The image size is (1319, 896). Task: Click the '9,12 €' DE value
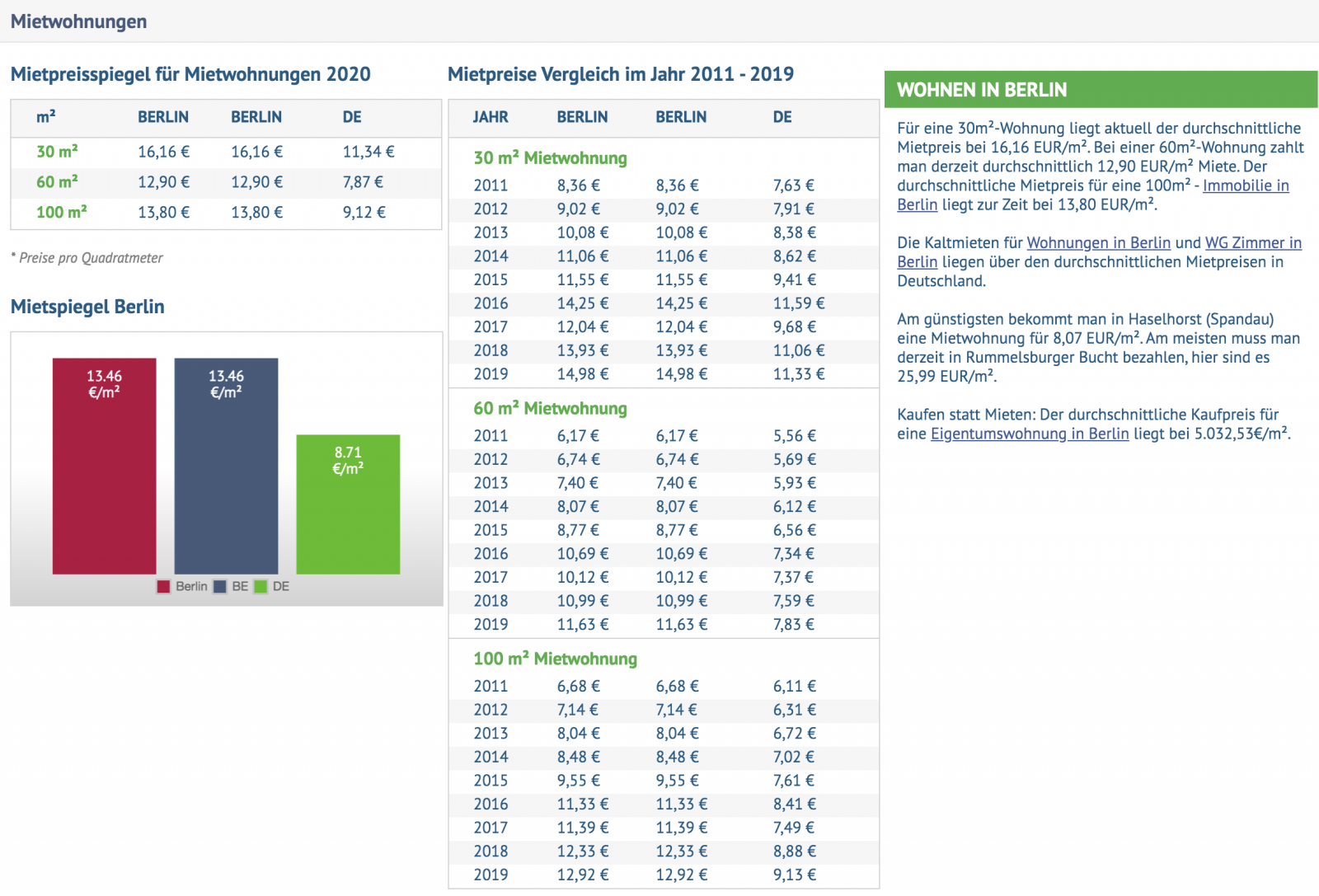pos(364,213)
